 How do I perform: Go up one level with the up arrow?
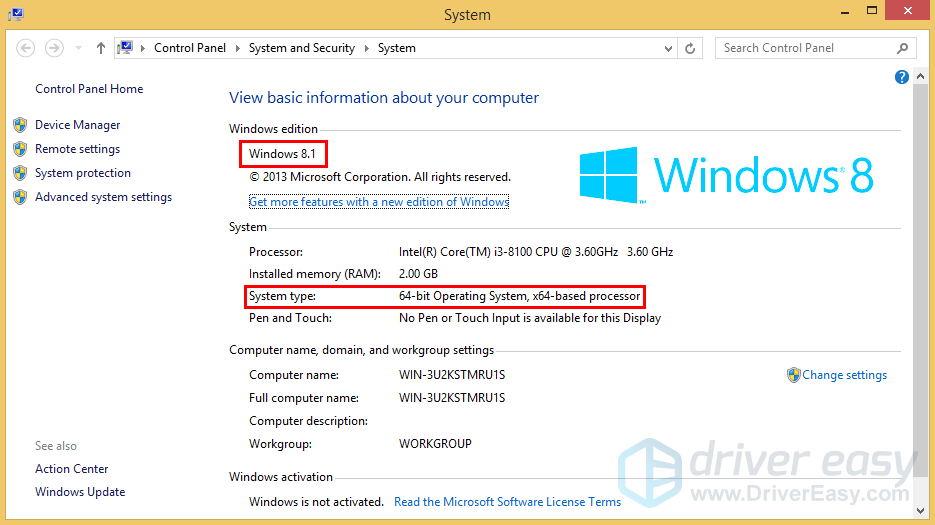101,48
